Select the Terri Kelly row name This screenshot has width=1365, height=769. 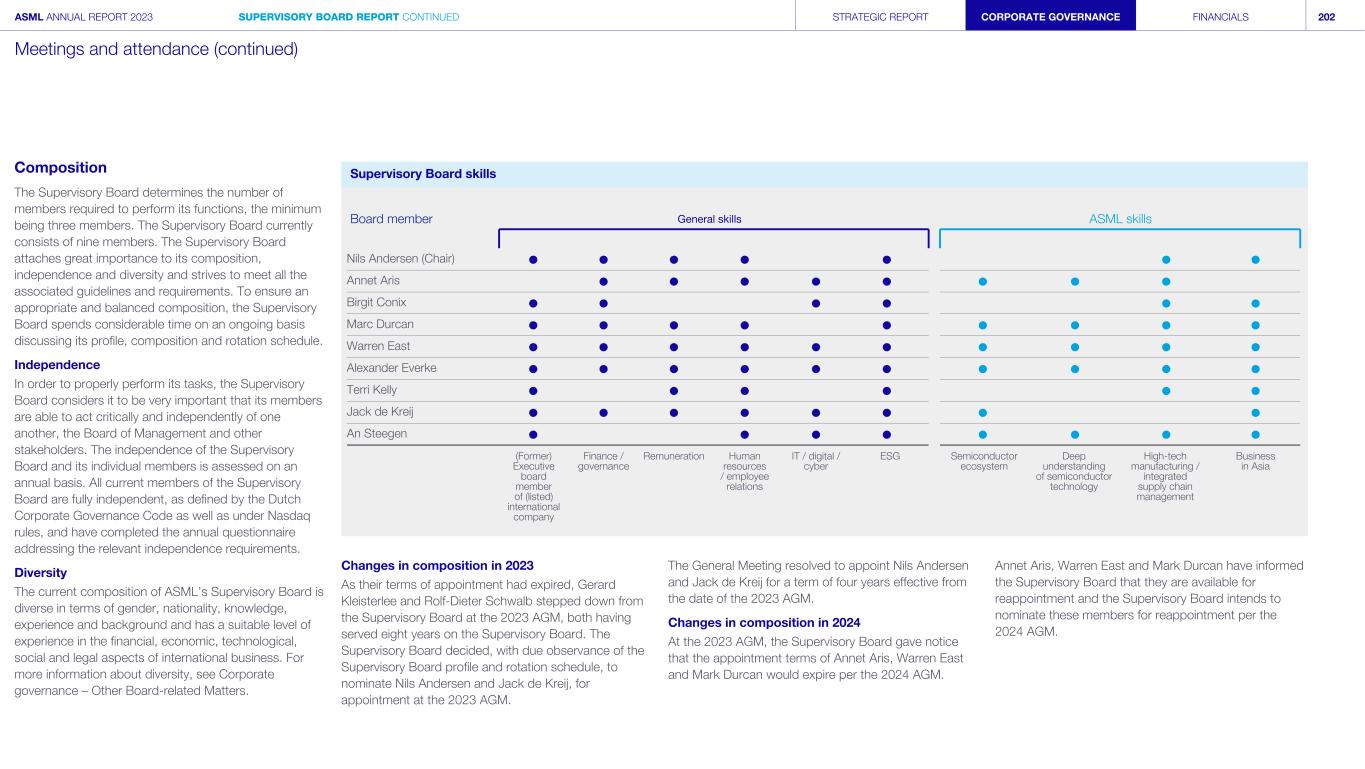(x=372, y=390)
